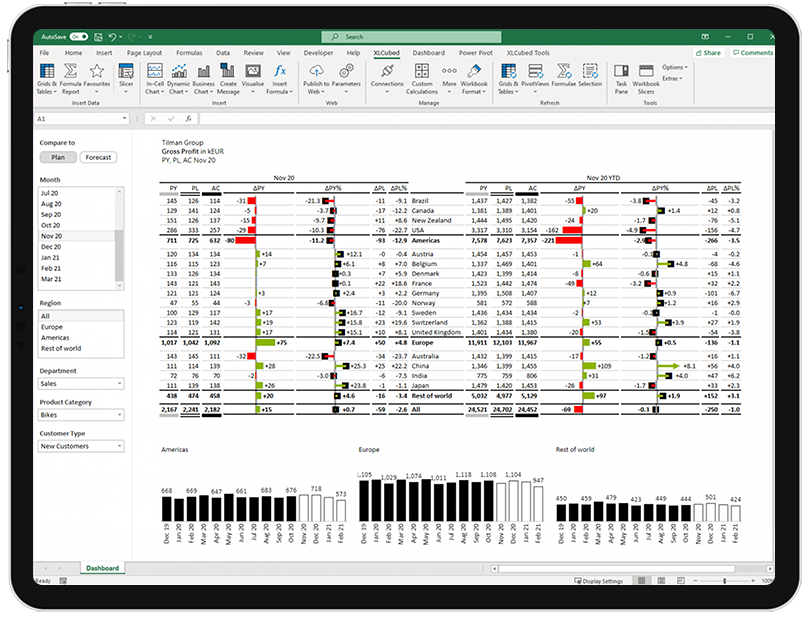Refresh Grids & Tables in Refresh group

508,79
